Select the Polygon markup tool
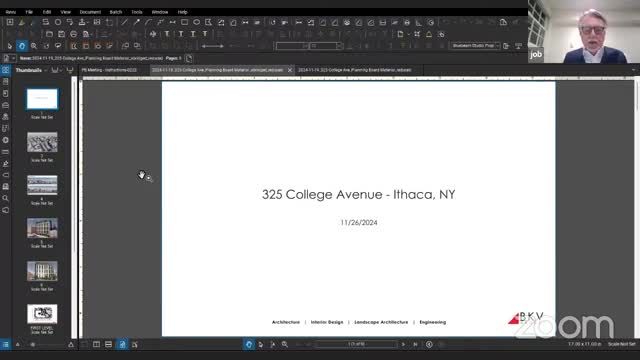Screen dimensions: 640x360 [x=209, y=22]
